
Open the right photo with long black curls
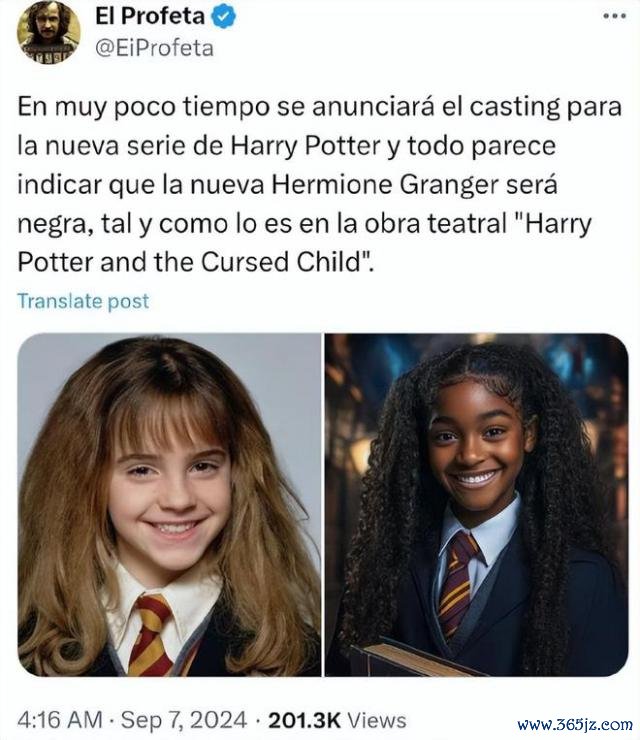477,505
